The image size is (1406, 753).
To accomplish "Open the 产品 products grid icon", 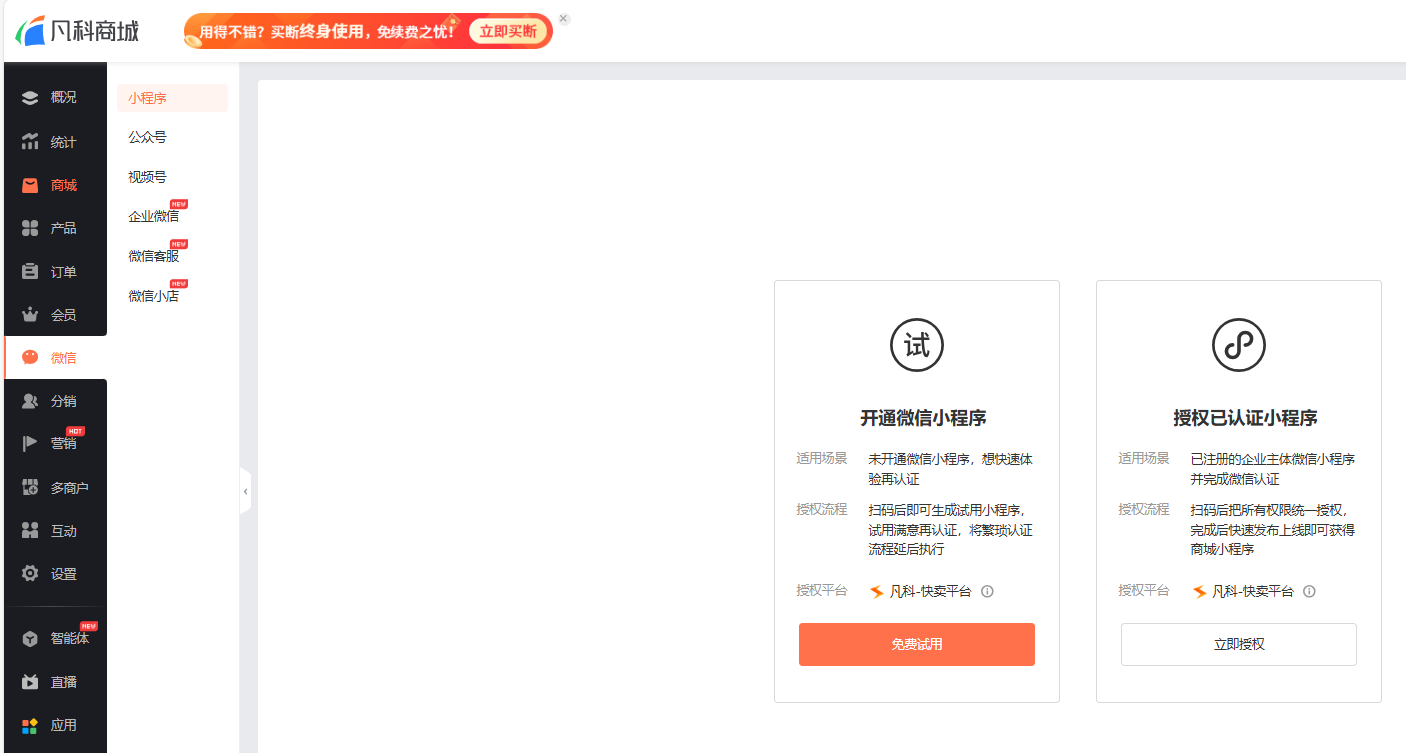I will tap(30, 228).
